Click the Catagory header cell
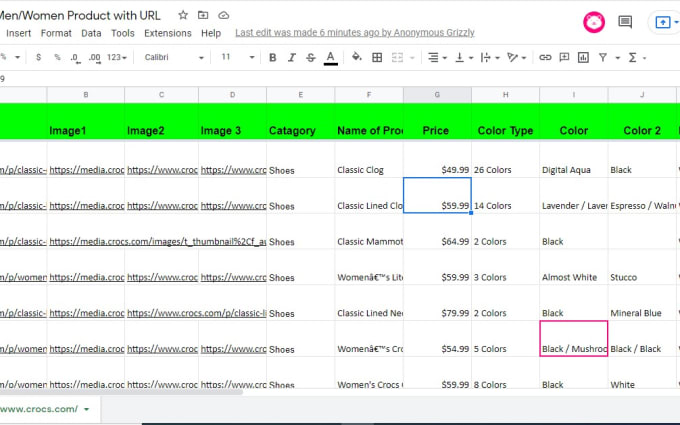 [x=301, y=121]
